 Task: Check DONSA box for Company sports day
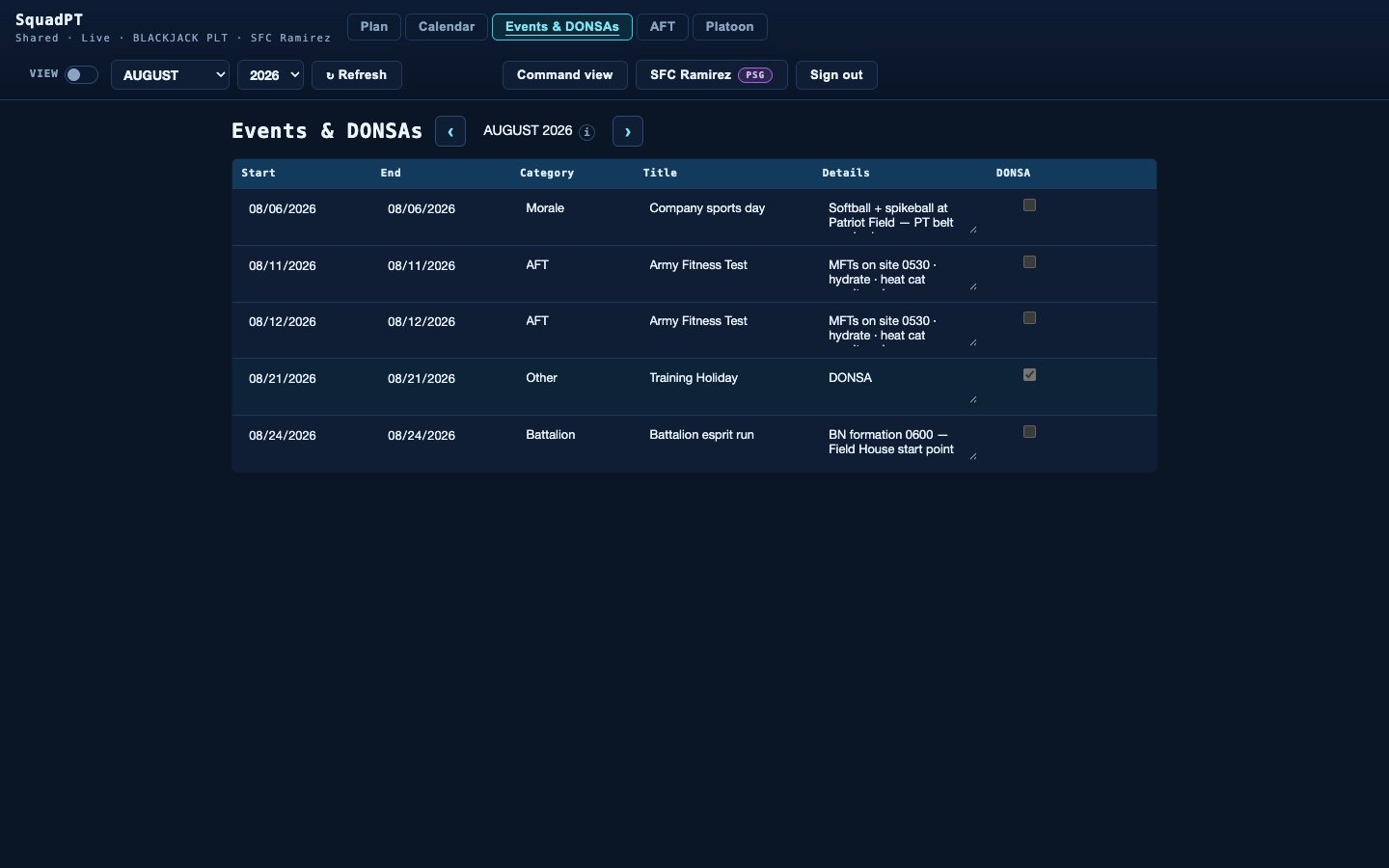1029,205
